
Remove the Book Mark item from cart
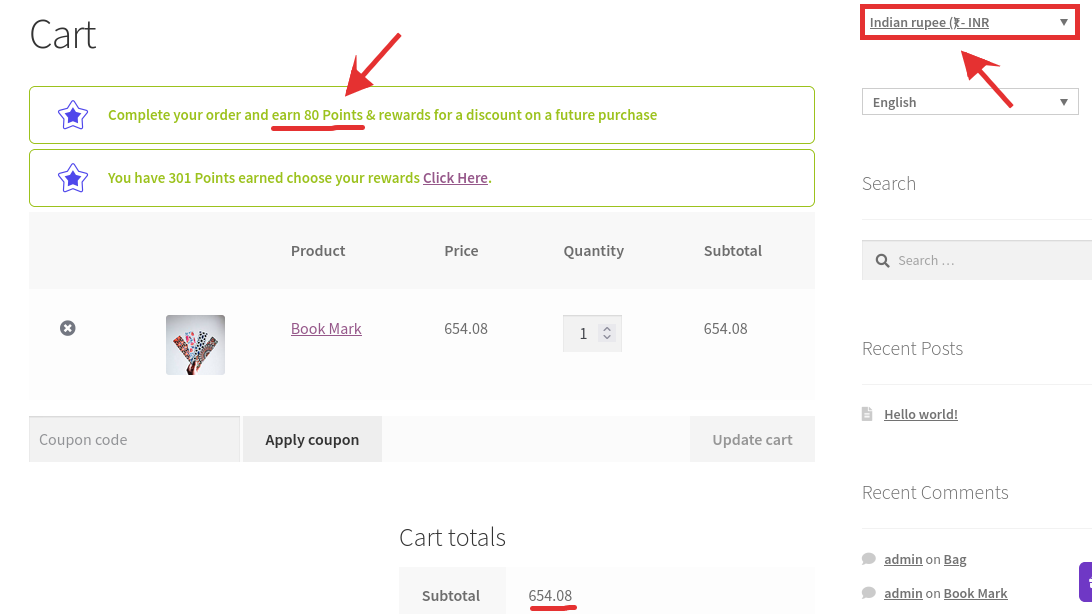pyautogui.click(x=67, y=328)
